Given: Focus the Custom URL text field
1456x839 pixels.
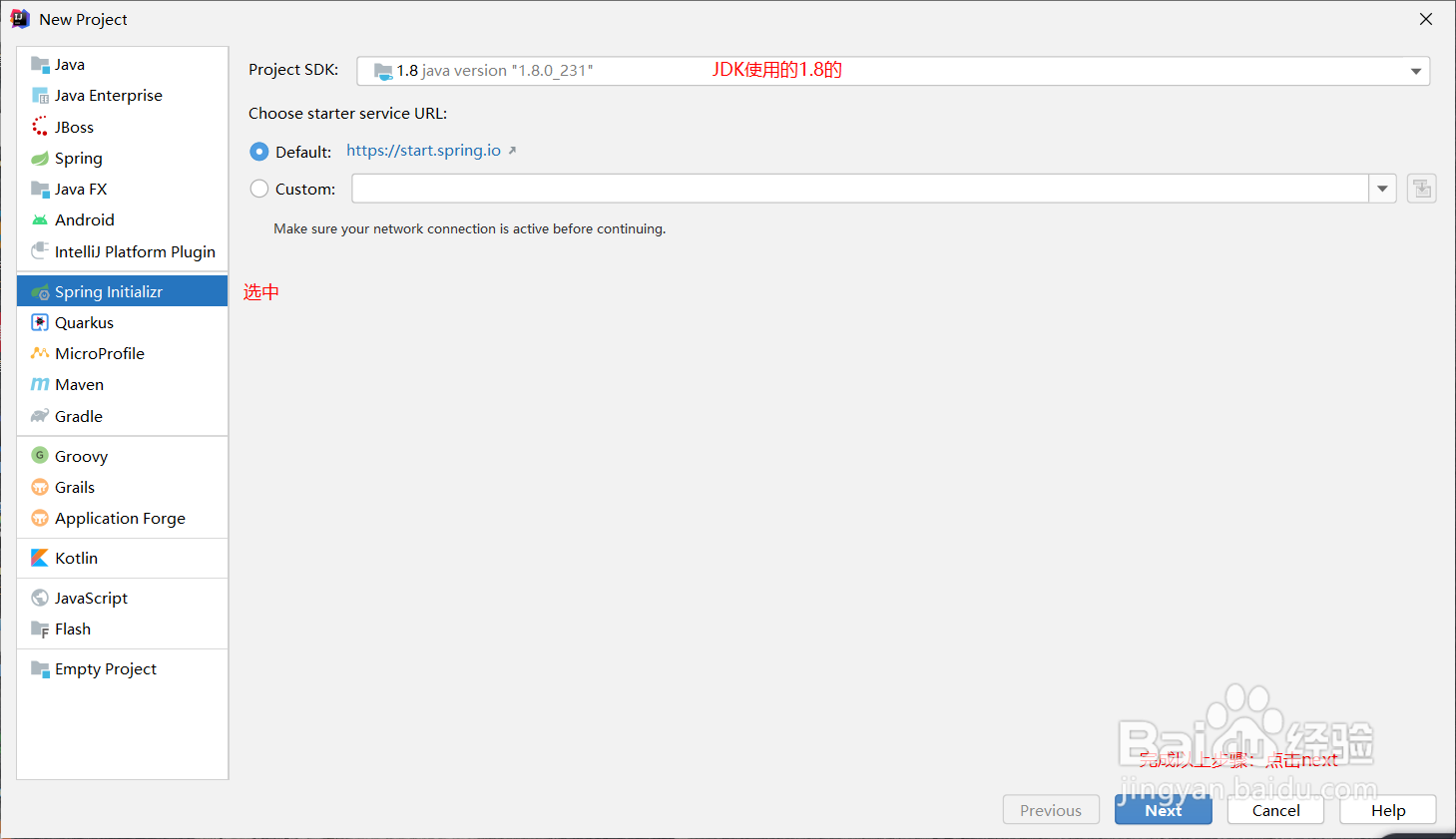Looking at the screenshot, I should pyautogui.click(x=860, y=189).
